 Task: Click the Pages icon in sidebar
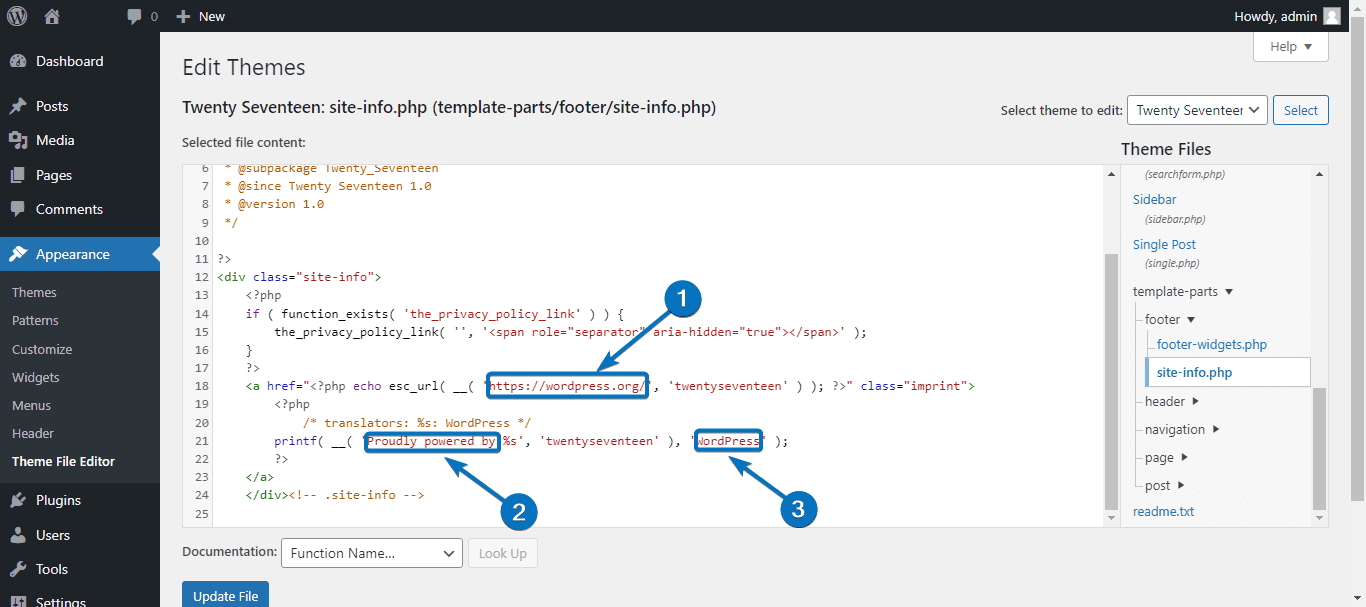click(x=18, y=175)
